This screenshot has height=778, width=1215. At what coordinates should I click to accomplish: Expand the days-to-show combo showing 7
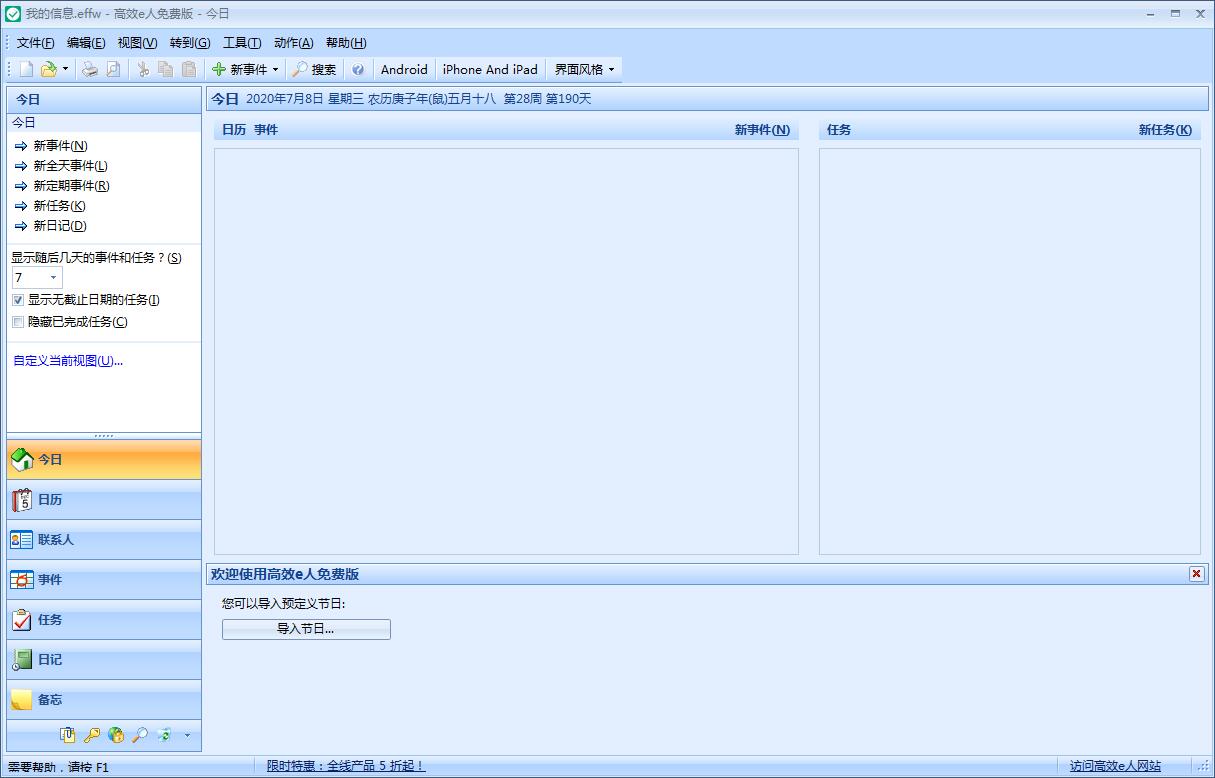[x=54, y=277]
